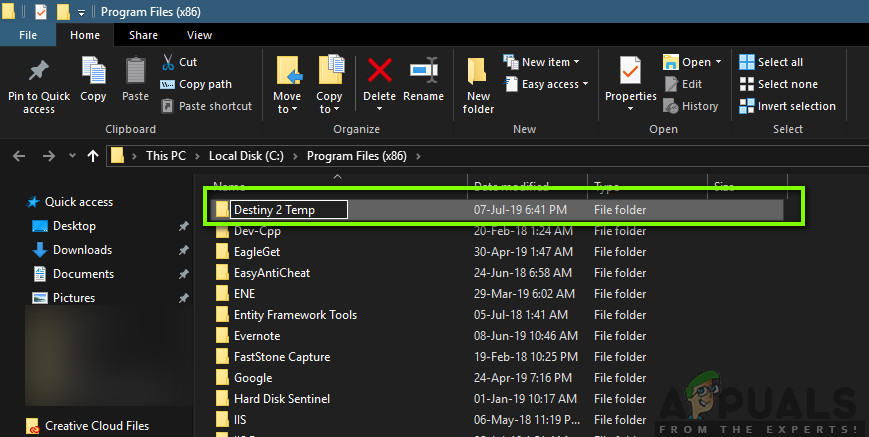The image size is (869, 437).
Task: Click the Destiny 2 Temp rename field
Action: (x=289, y=210)
